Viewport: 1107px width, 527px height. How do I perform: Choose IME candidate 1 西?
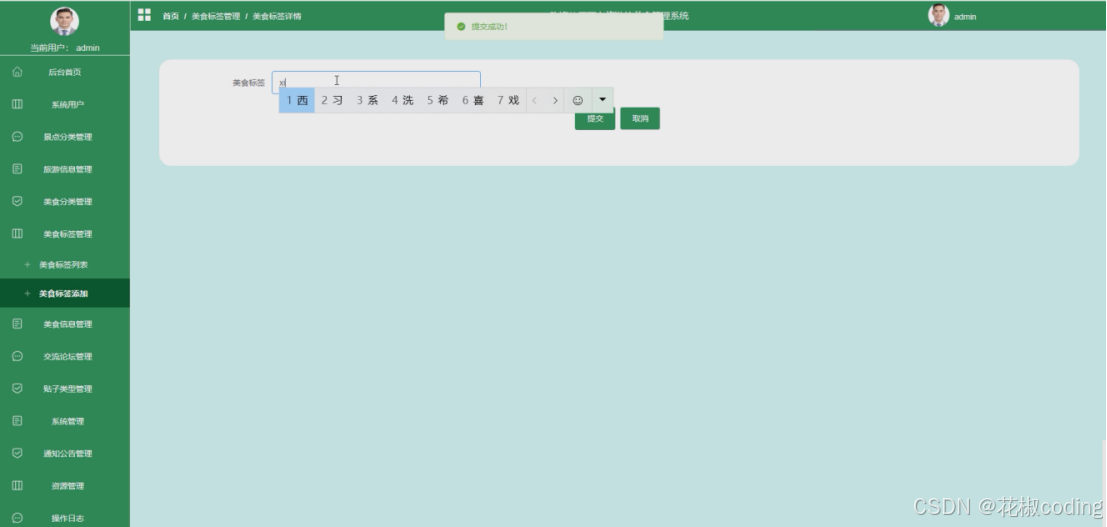(297, 100)
